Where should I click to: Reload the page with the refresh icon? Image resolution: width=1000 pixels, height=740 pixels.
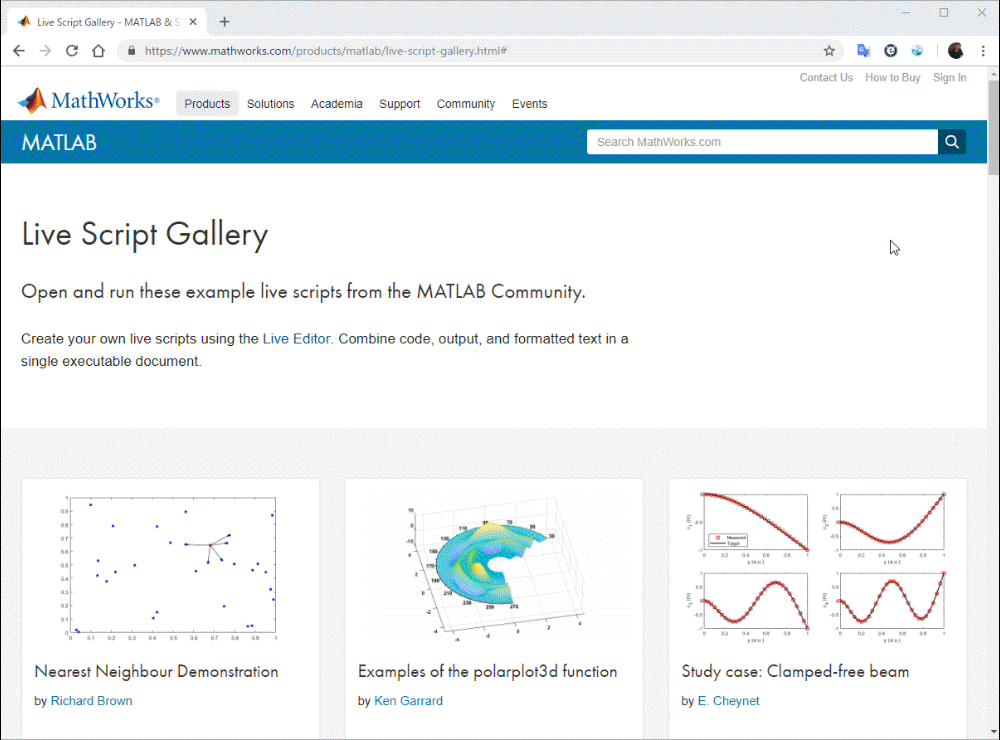point(72,51)
